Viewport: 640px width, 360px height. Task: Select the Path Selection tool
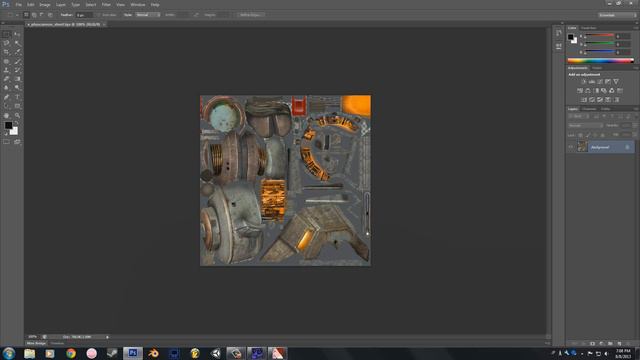(x=7, y=106)
